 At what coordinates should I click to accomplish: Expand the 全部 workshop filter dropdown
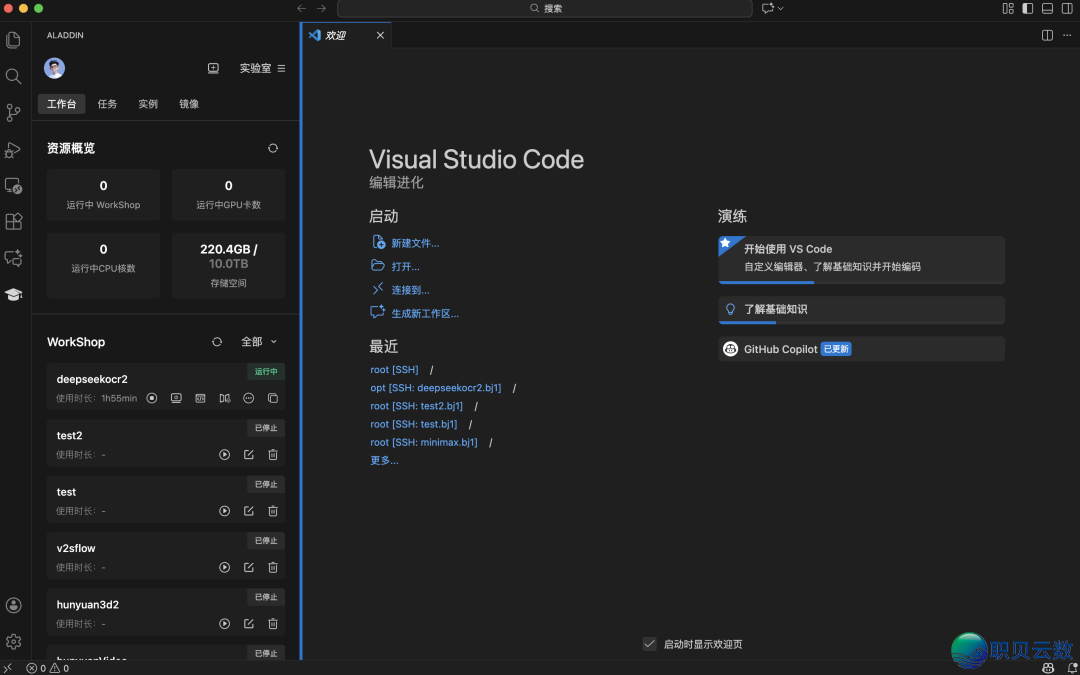click(259, 342)
